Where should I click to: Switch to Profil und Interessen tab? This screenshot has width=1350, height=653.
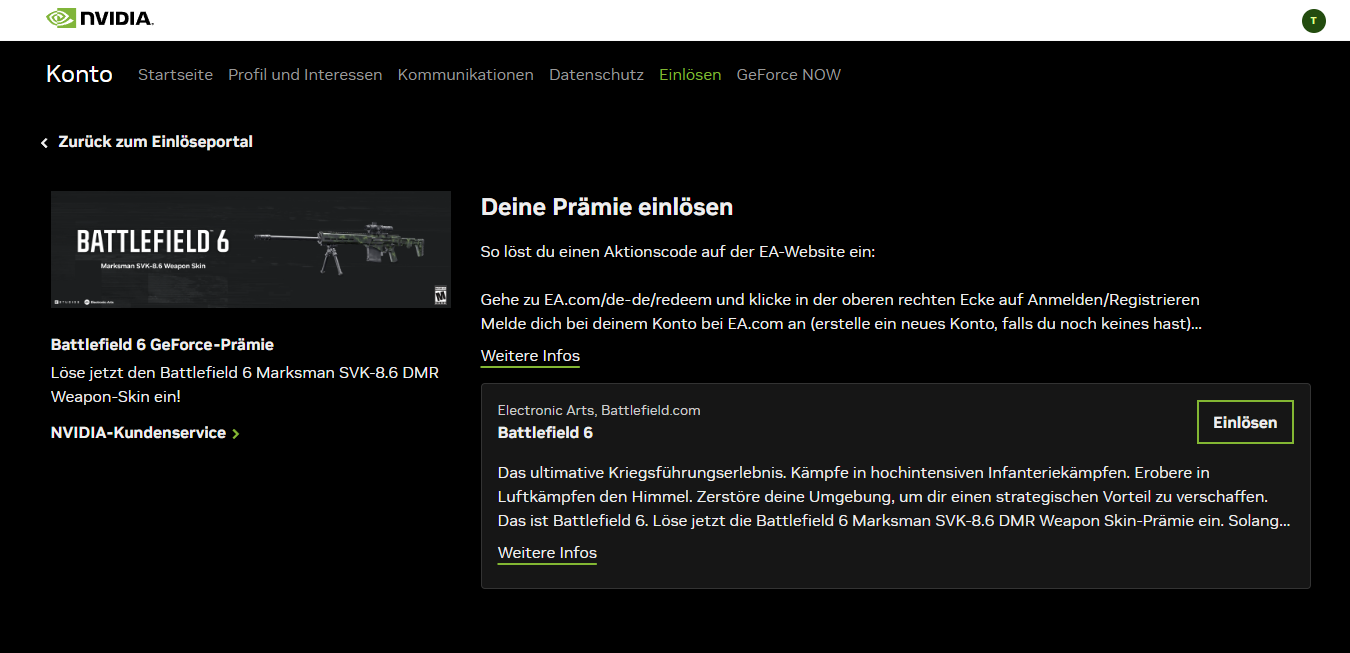coord(305,75)
